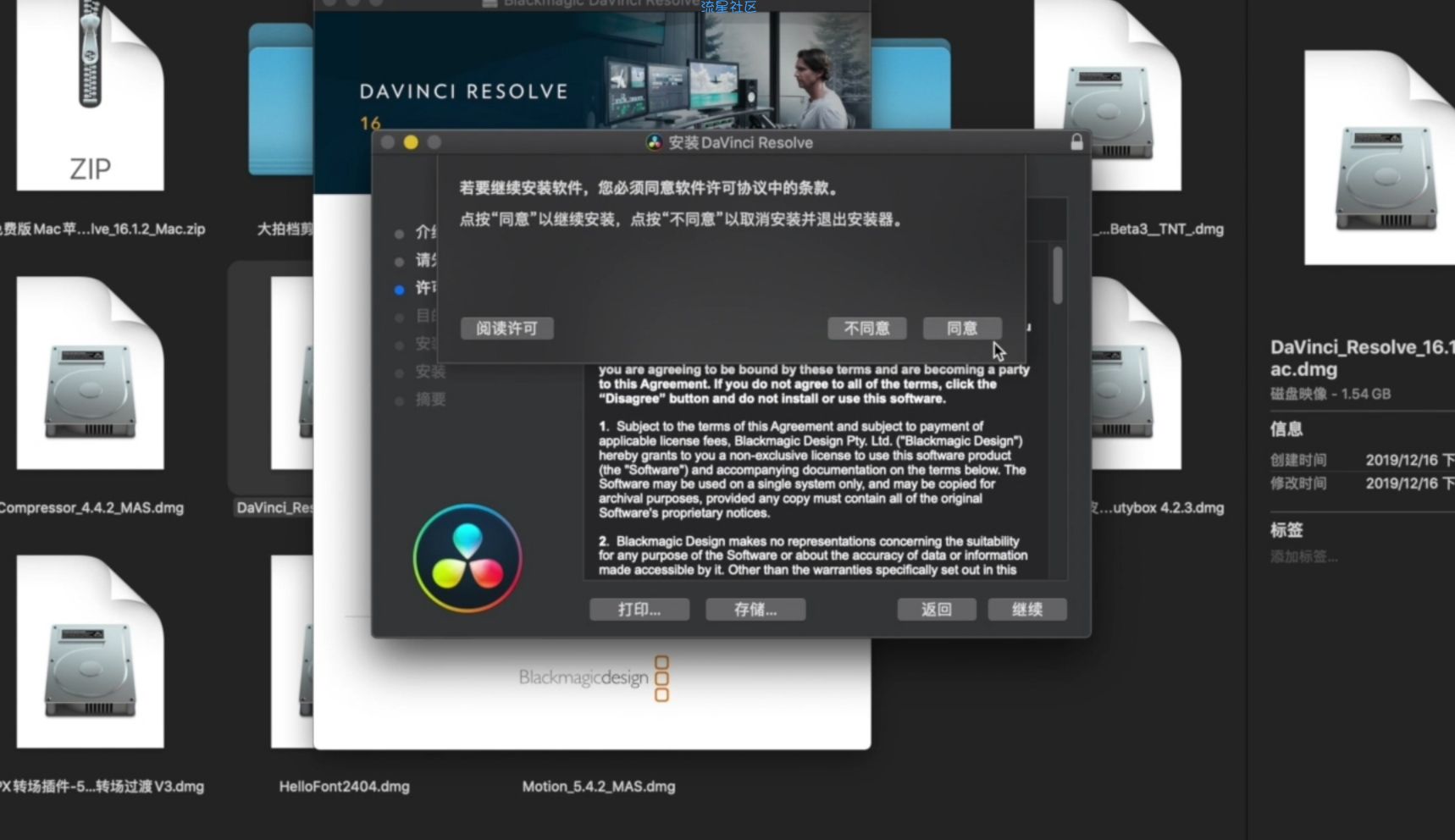Click the 同意 (Agree) button
This screenshot has width=1455, height=840.
962,329
